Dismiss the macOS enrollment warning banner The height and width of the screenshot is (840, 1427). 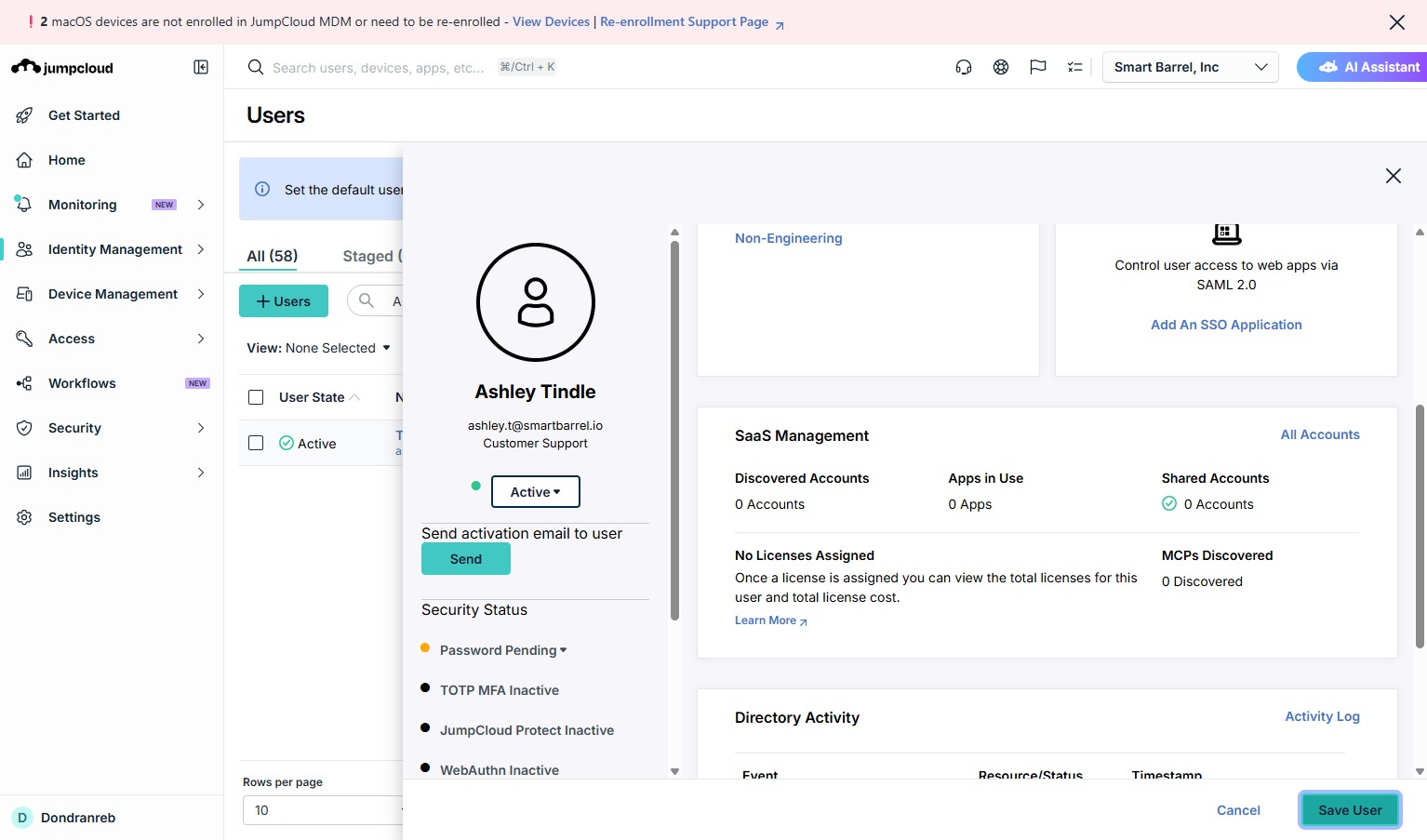(1397, 22)
